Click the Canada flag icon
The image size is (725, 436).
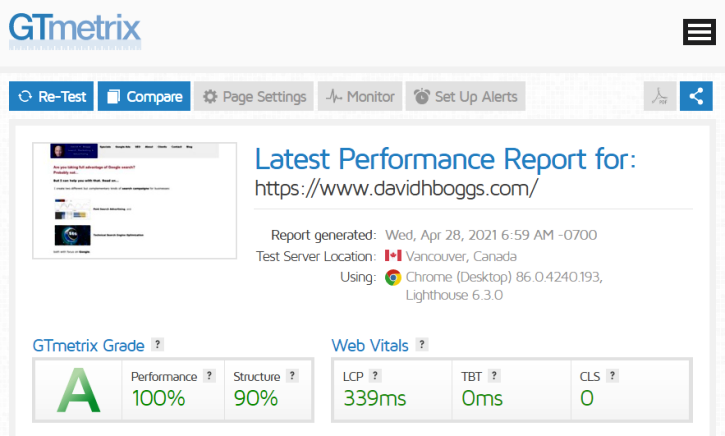pos(393,255)
